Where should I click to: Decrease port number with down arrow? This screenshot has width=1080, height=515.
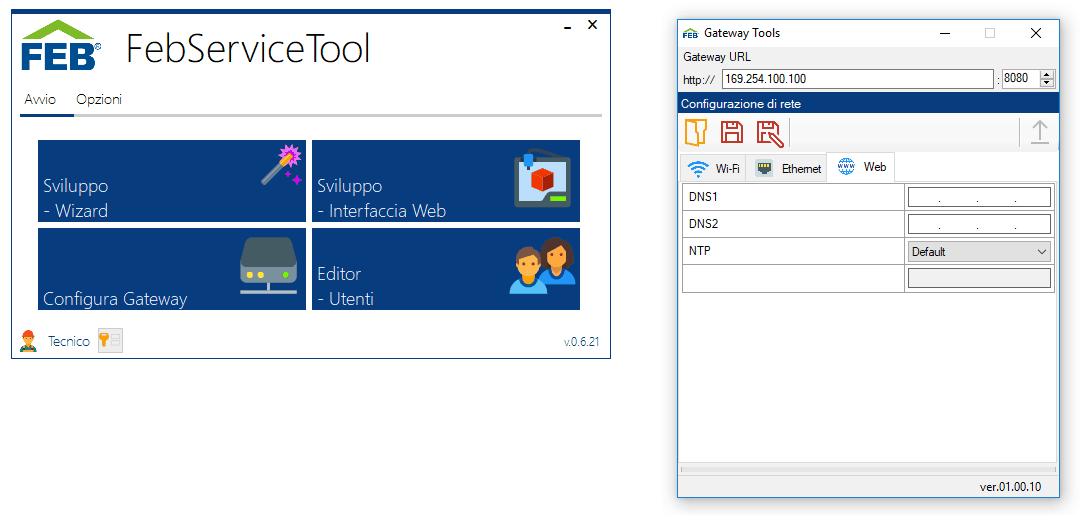click(1047, 83)
